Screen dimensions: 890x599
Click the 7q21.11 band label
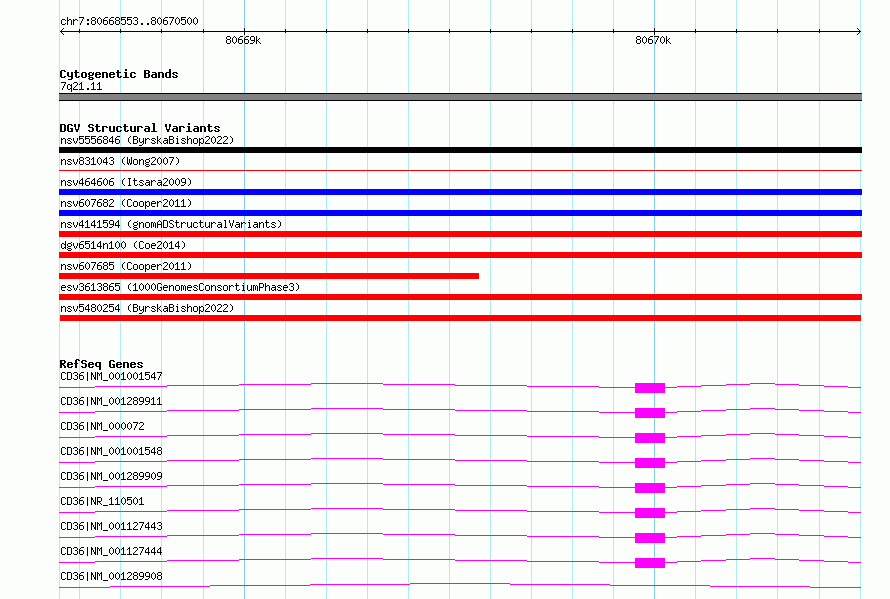[81, 86]
